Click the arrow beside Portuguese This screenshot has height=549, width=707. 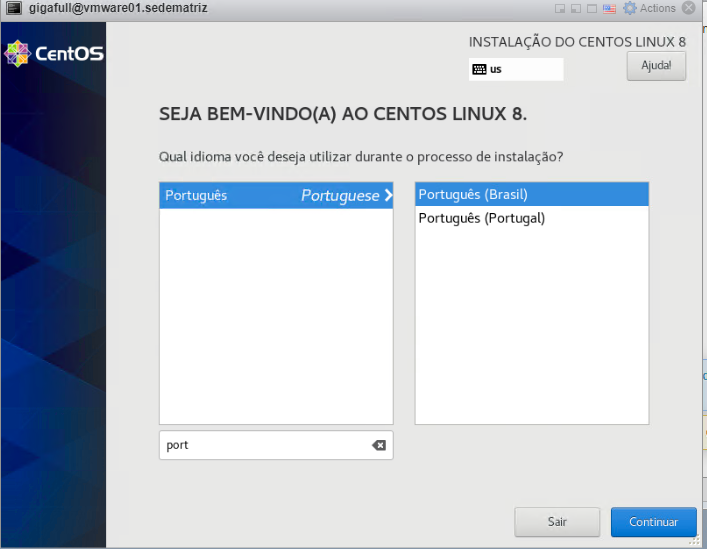388,196
